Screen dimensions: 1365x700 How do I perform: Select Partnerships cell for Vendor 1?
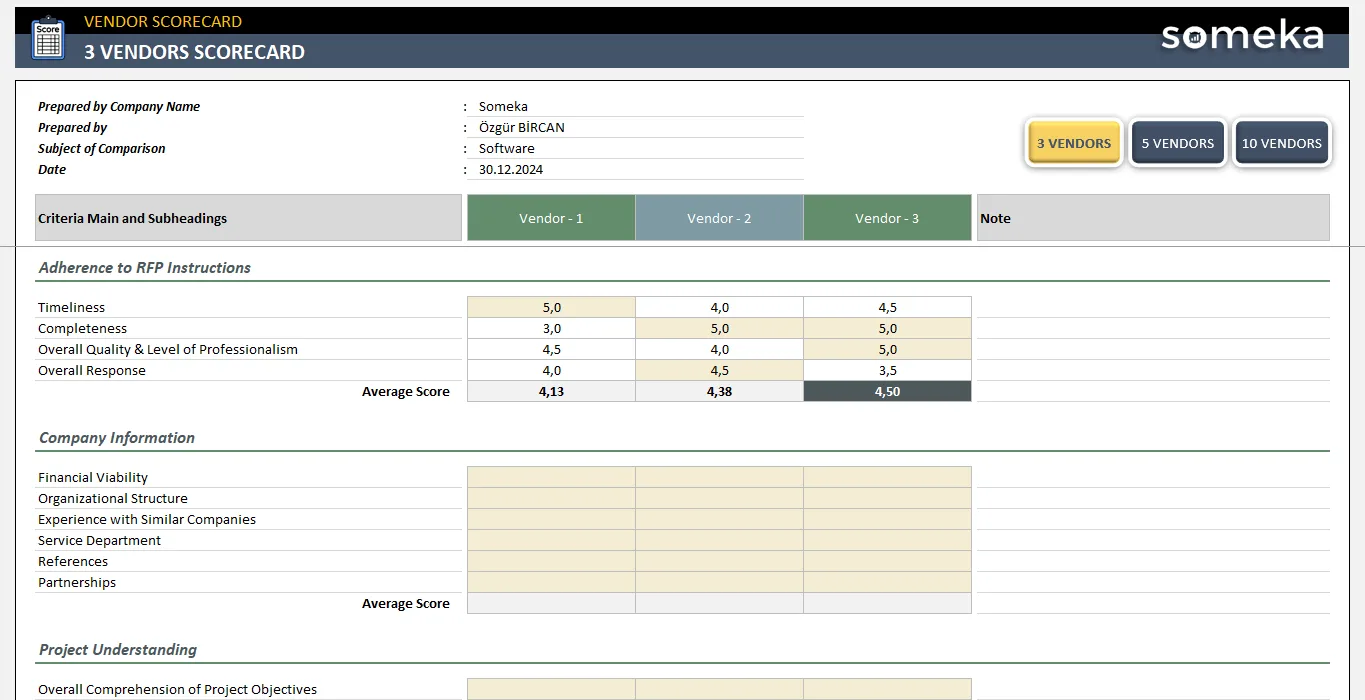click(551, 582)
